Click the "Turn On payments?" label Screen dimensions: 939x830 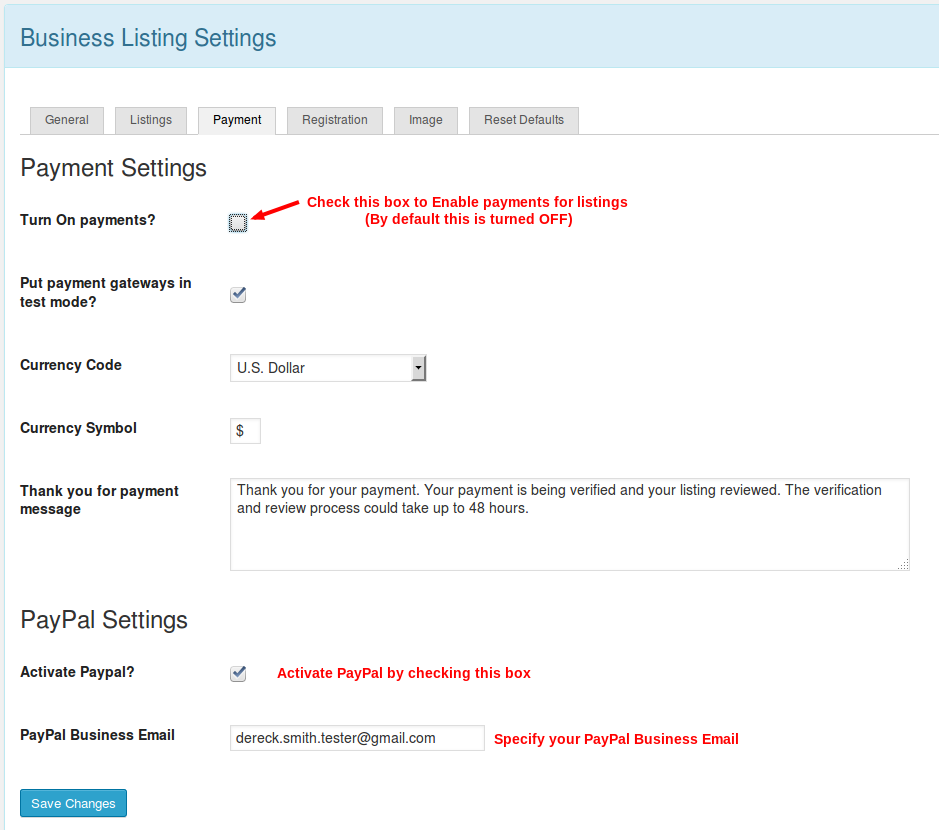[x=88, y=220]
